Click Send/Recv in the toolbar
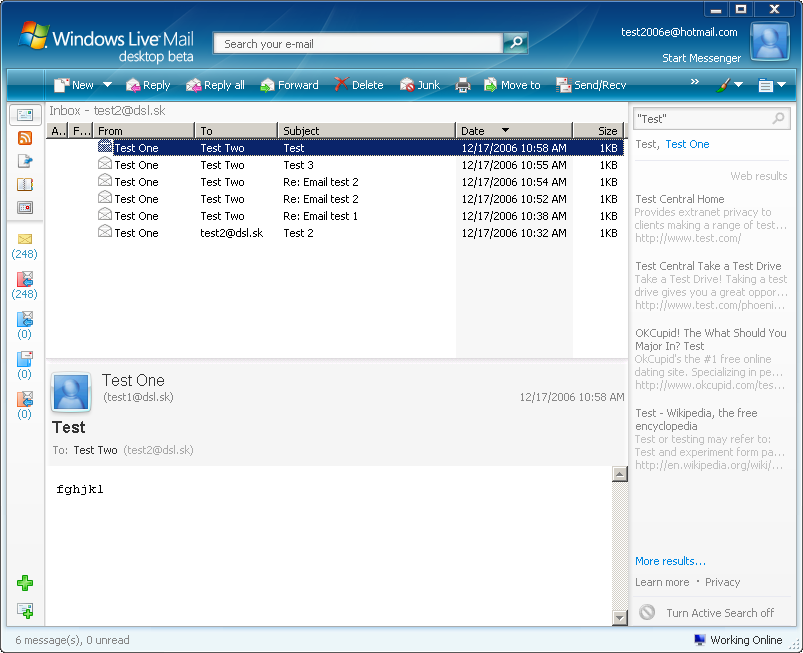Image resolution: width=803 pixels, height=653 pixels. coord(591,85)
